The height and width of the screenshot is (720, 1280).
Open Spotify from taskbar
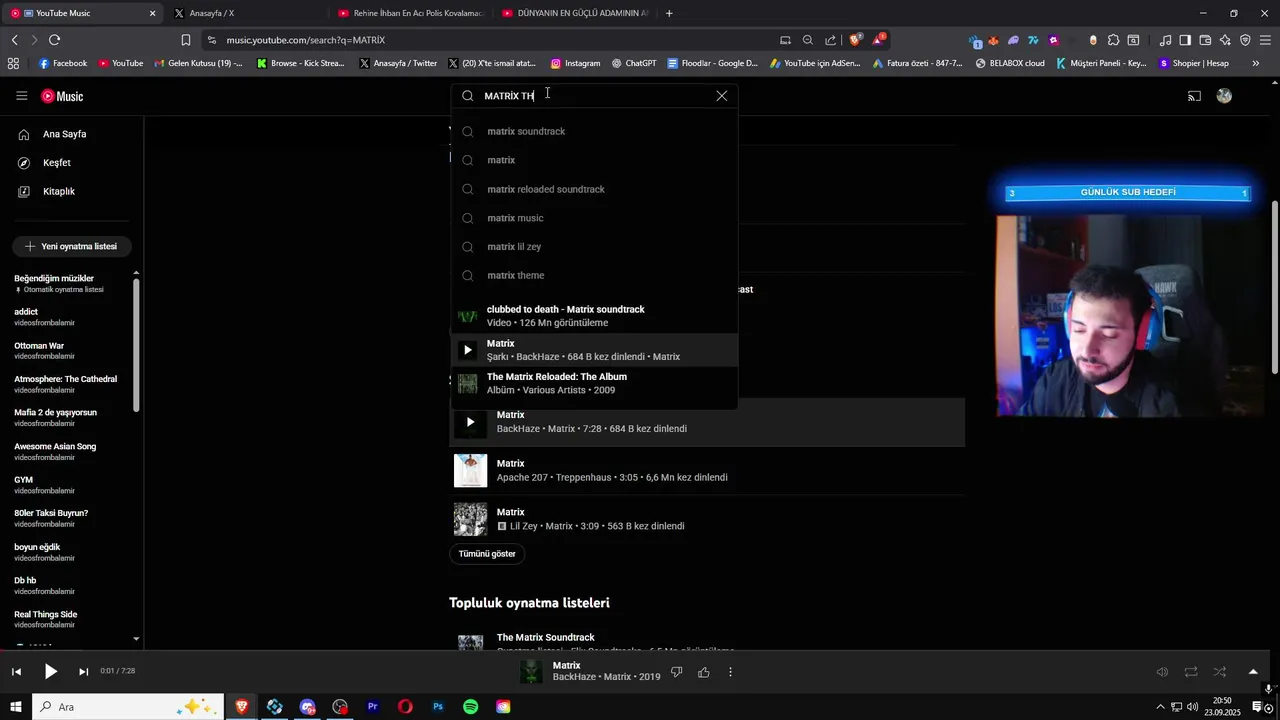(470, 707)
